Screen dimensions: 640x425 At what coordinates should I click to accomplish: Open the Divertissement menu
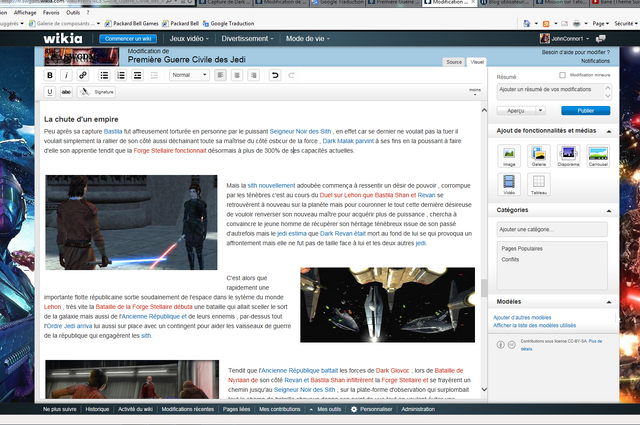(247, 38)
